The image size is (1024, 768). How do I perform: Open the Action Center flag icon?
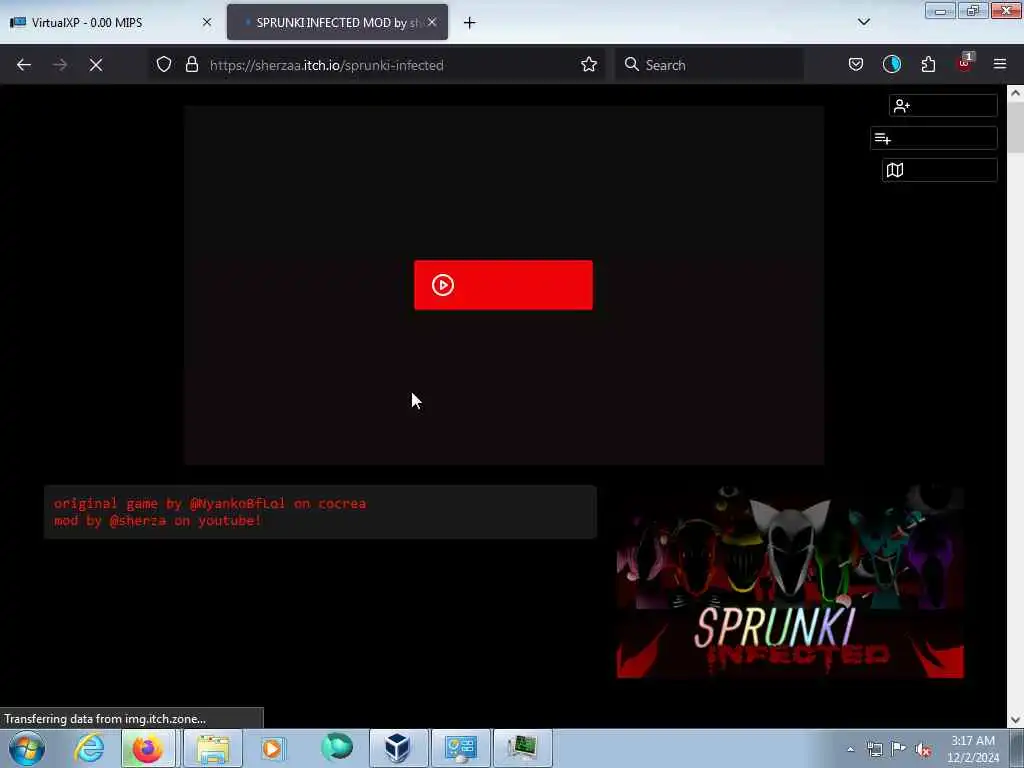[x=899, y=749]
